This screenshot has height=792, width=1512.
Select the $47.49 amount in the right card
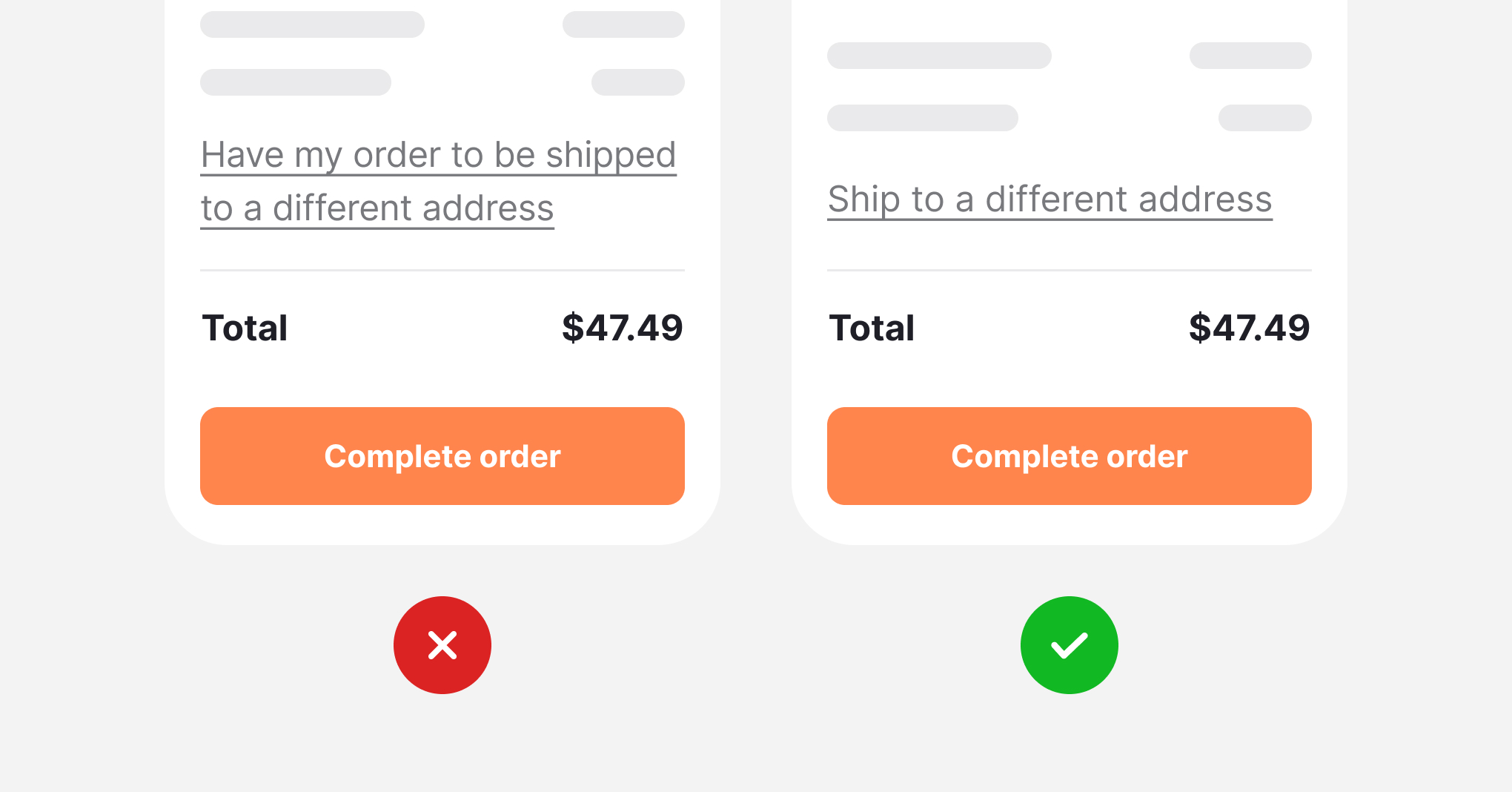[x=1249, y=328]
